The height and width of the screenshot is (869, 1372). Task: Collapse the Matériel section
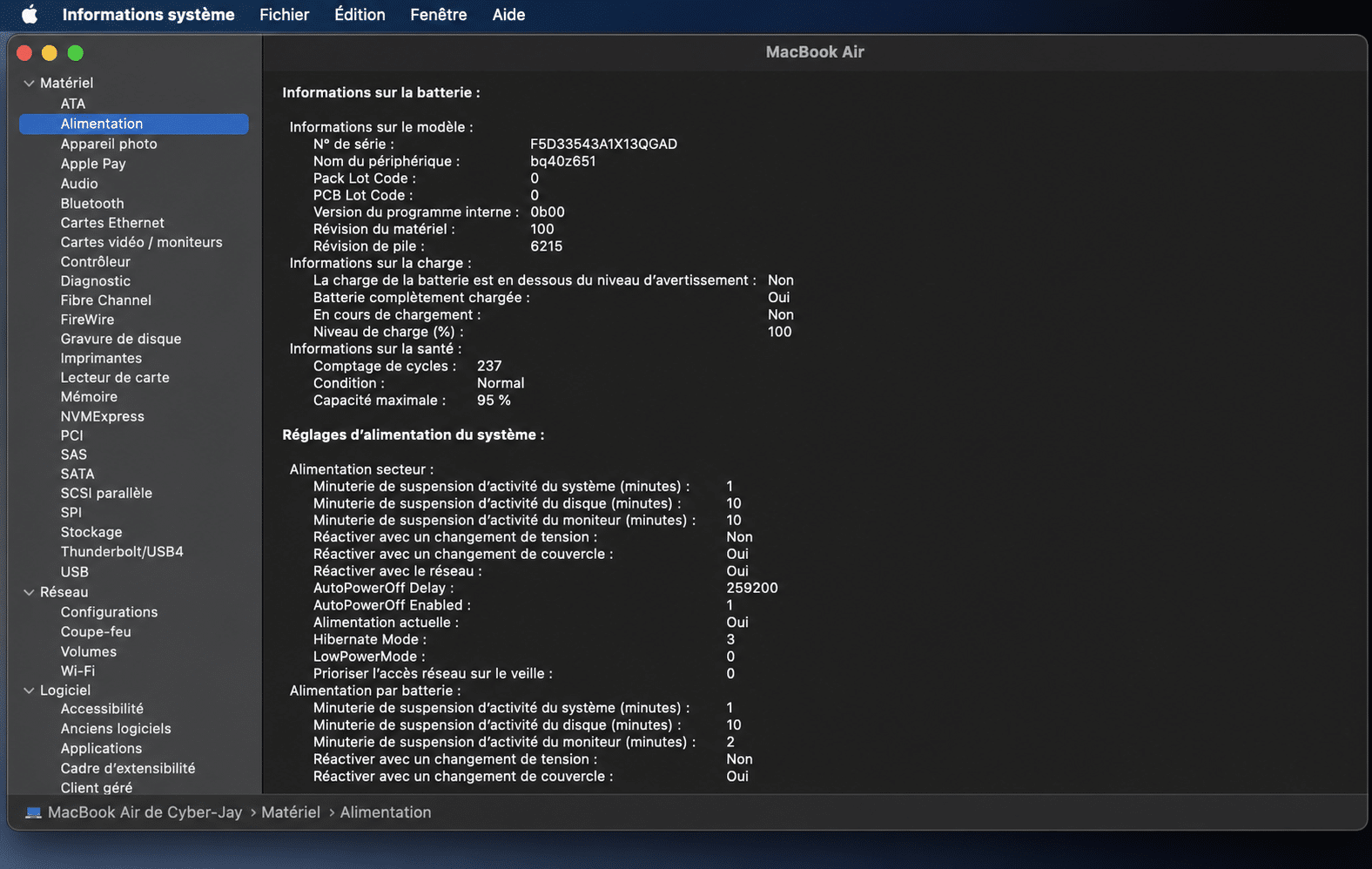click(29, 83)
